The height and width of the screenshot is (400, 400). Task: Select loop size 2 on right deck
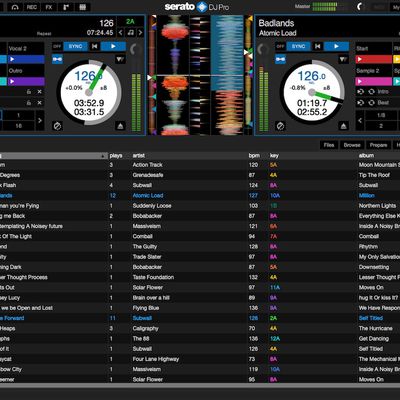tap(381, 126)
